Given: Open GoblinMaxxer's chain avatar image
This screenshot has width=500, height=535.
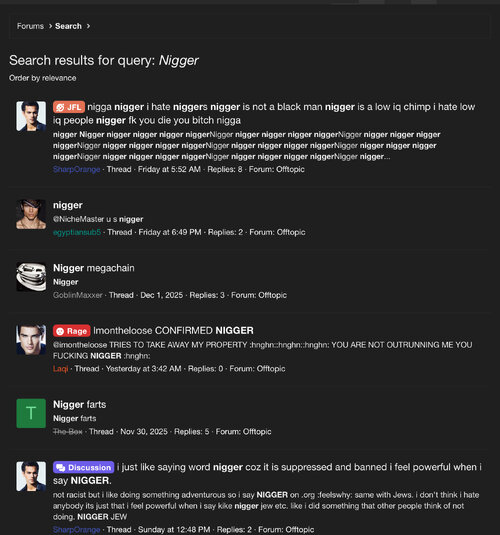Looking at the screenshot, I should pos(31,277).
